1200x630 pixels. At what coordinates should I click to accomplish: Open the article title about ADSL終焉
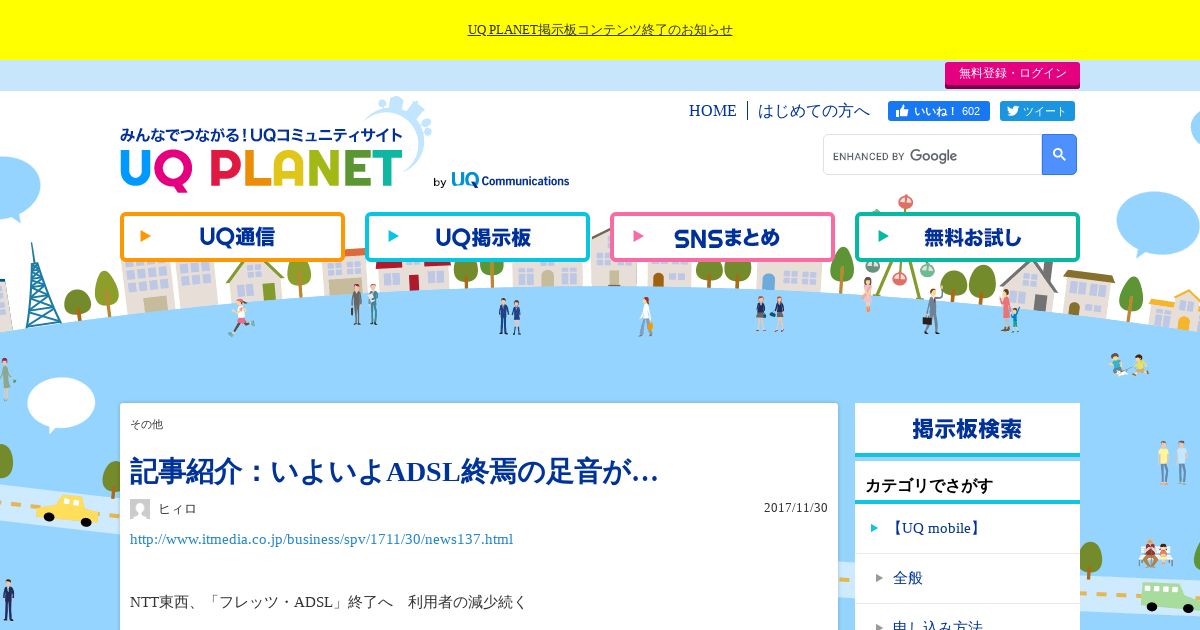point(394,472)
